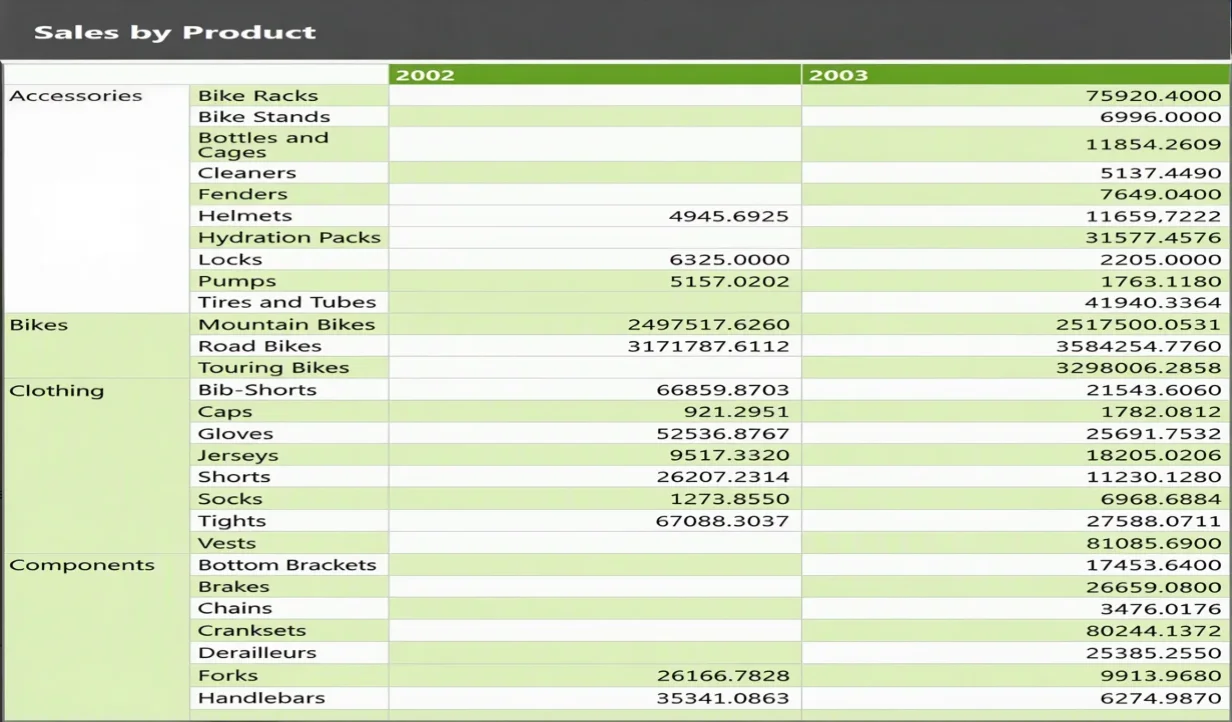Select the Pumps 2002 value 5157.0202
This screenshot has width=1232, height=722.
coord(729,282)
